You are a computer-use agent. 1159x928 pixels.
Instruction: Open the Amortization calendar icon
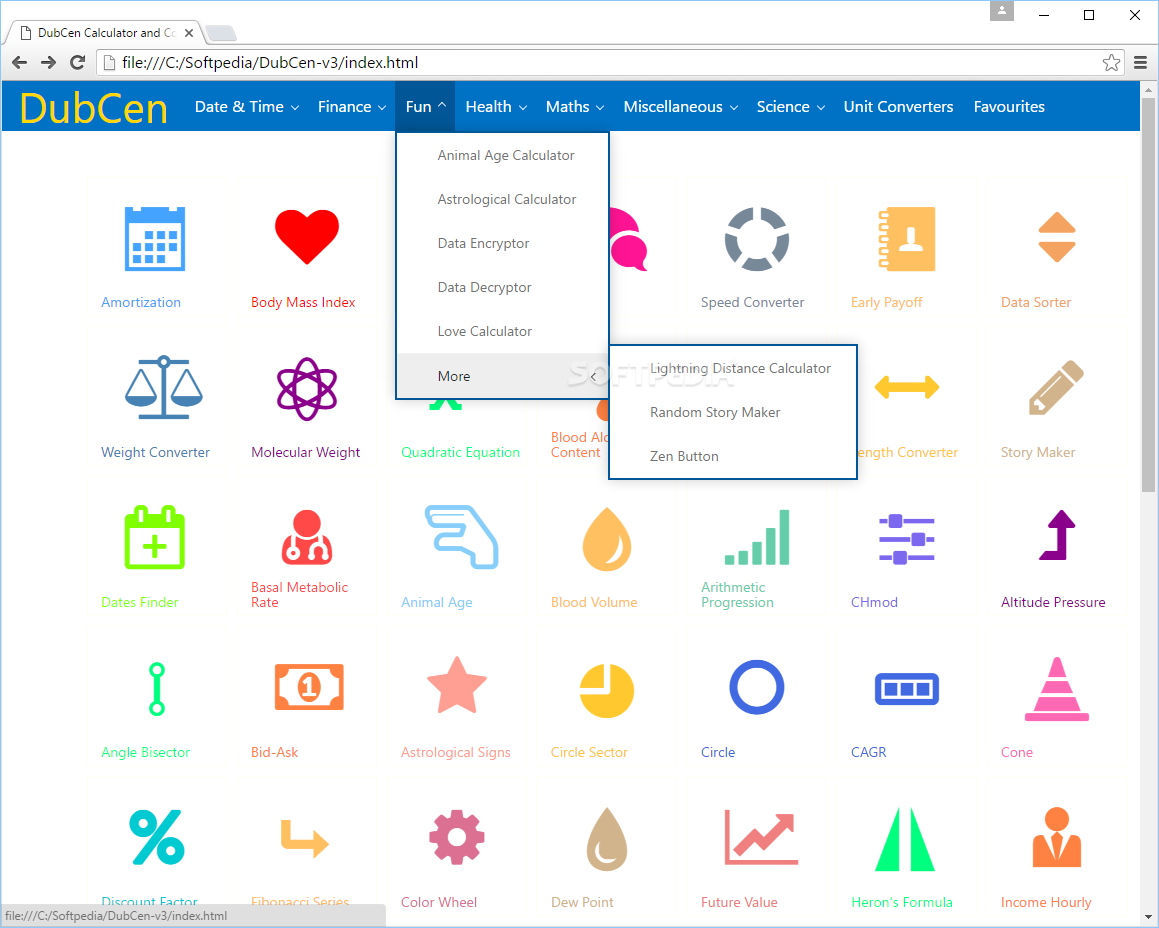(154, 239)
